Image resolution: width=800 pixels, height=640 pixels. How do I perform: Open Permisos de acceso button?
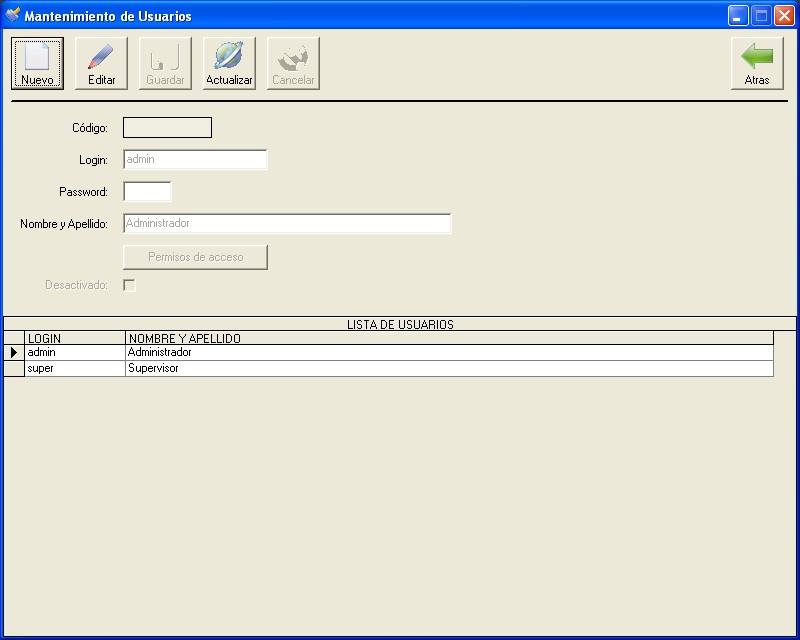[195, 257]
